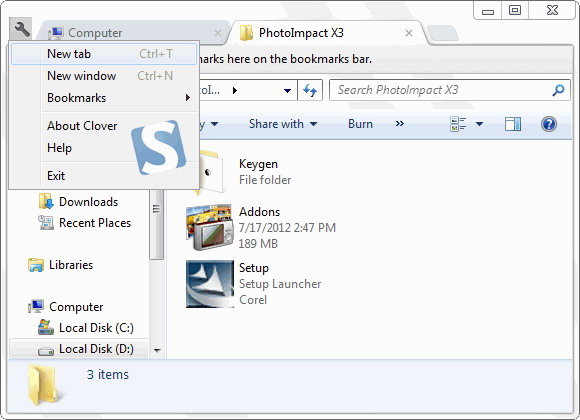This screenshot has height=420, width=580.
Task: Select the Addons file name
Action: [x=259, y=212]
